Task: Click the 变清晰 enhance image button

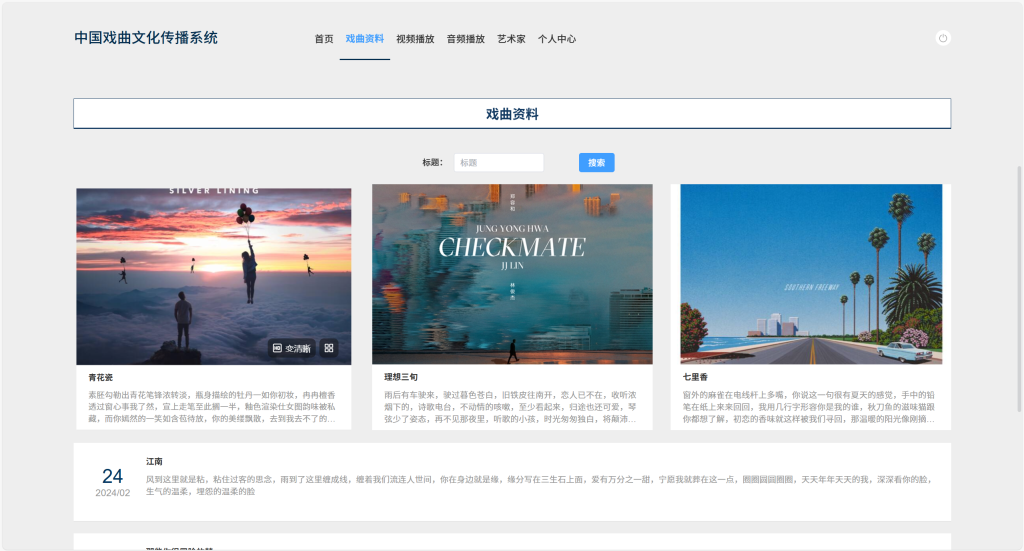Action: tap(291, 349)
